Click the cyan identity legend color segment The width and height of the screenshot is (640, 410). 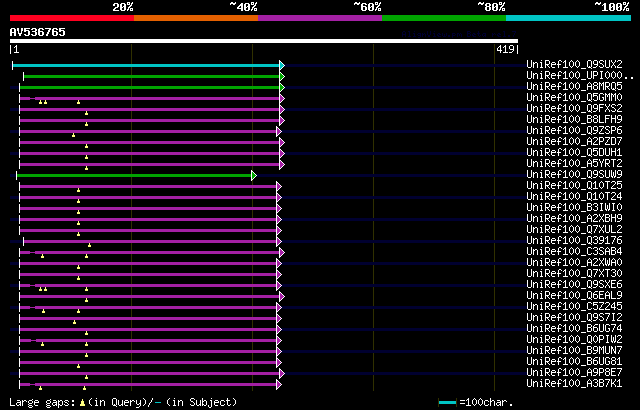tap(569, 18)
